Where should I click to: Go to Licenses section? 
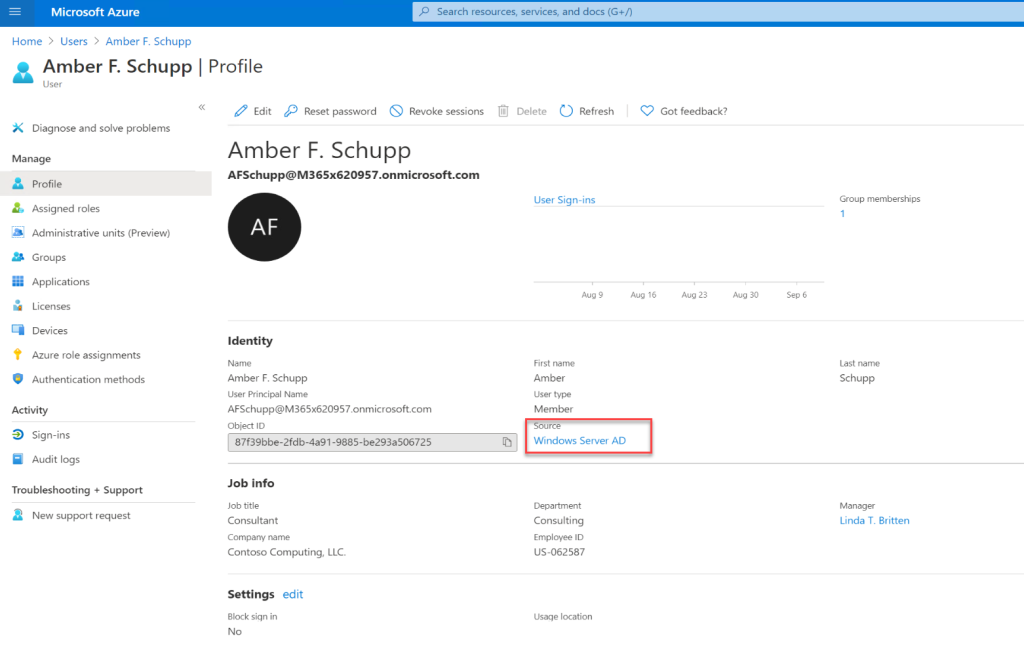click(51, 306)
